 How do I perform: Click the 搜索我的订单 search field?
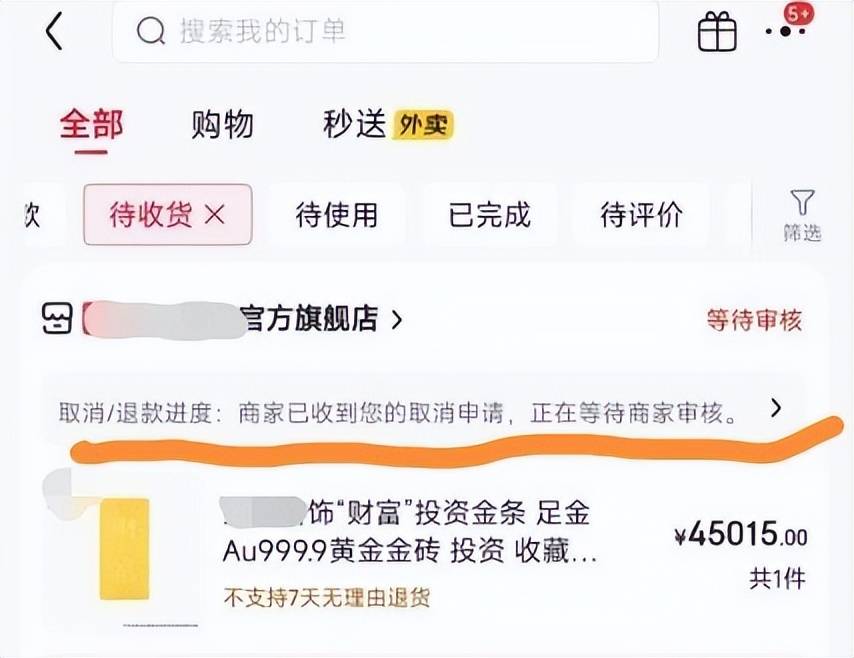[x=400, y=32]
